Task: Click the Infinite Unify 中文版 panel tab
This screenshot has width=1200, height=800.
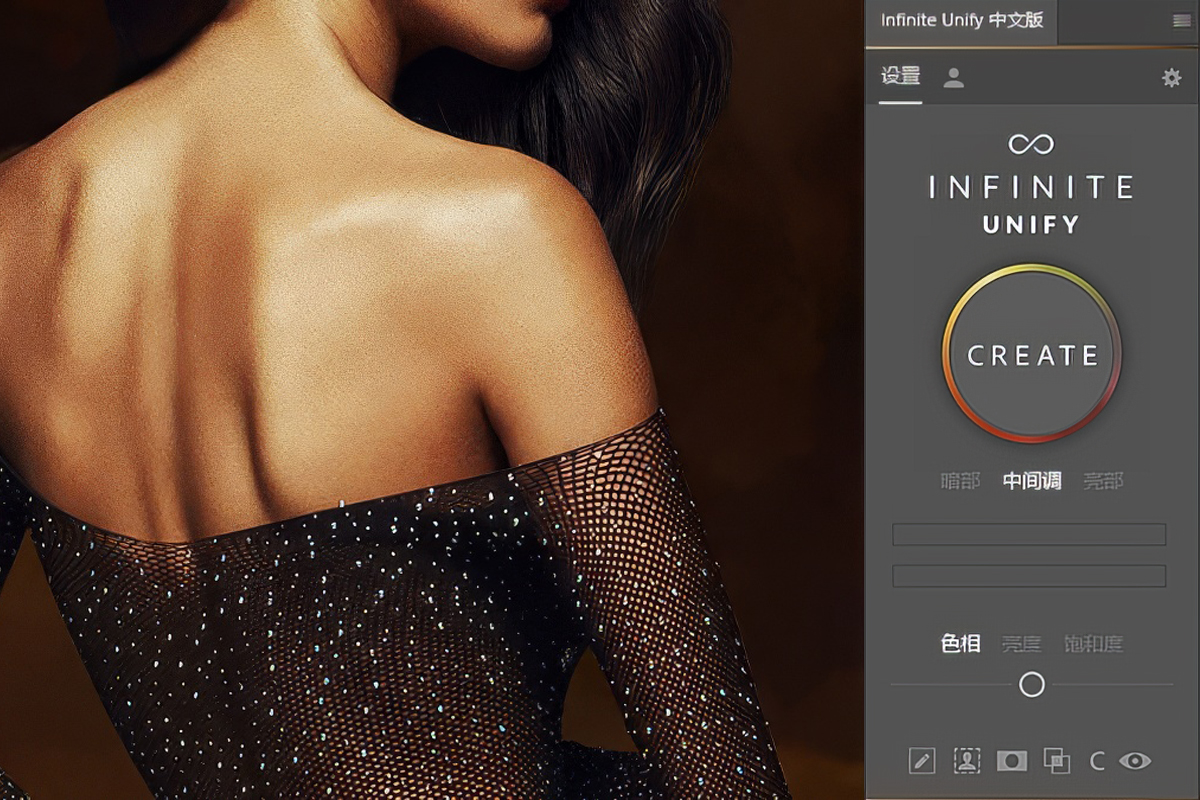Action: pyautogui.click(x=962, y=21)
